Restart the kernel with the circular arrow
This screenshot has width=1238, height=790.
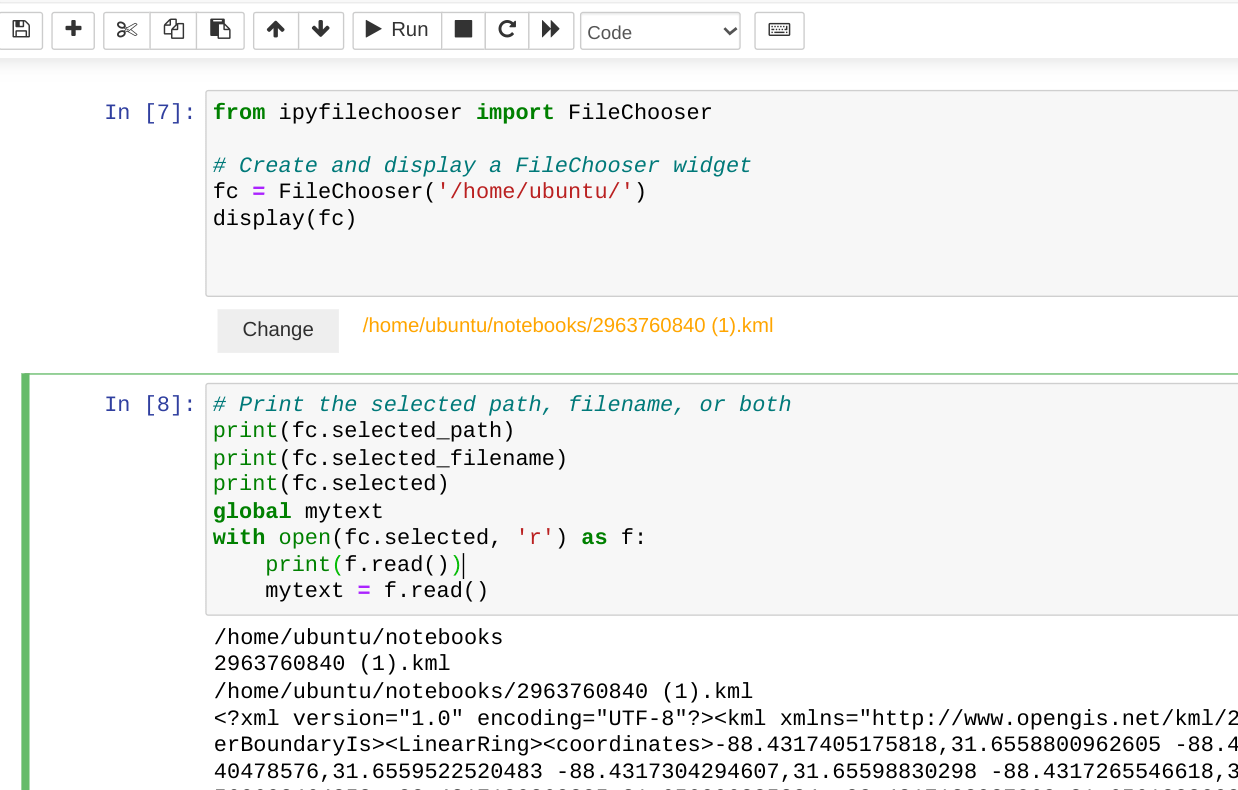coord(507,30)
